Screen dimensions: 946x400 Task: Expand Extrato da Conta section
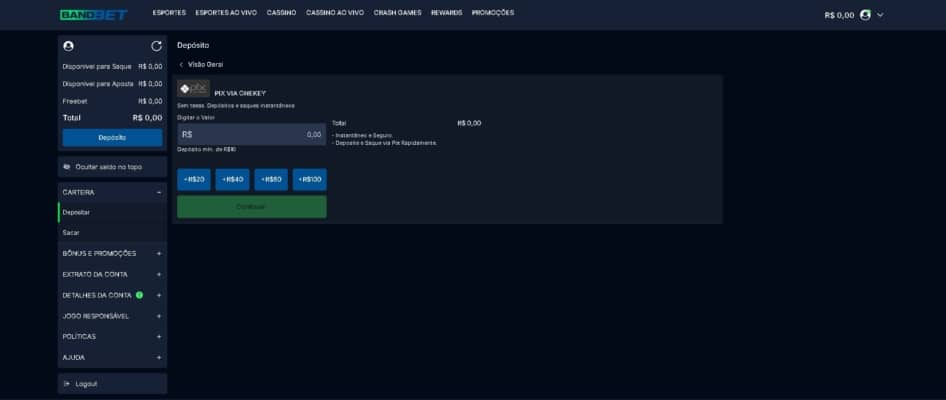coord(159,275)
